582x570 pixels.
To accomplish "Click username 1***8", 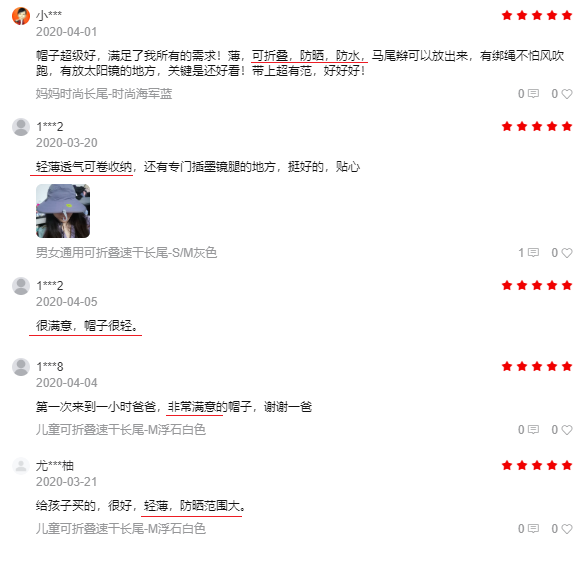I will point(50,367).
